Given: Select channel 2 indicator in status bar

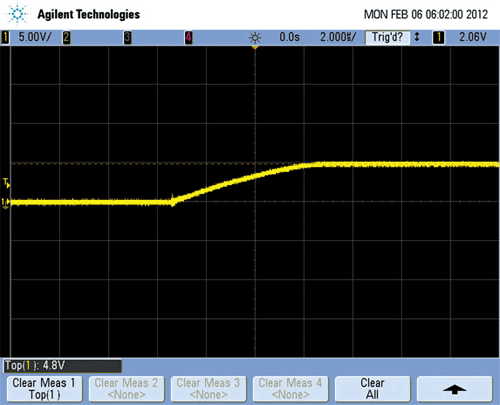Looking at the screenshot, I should pos(67,37).
